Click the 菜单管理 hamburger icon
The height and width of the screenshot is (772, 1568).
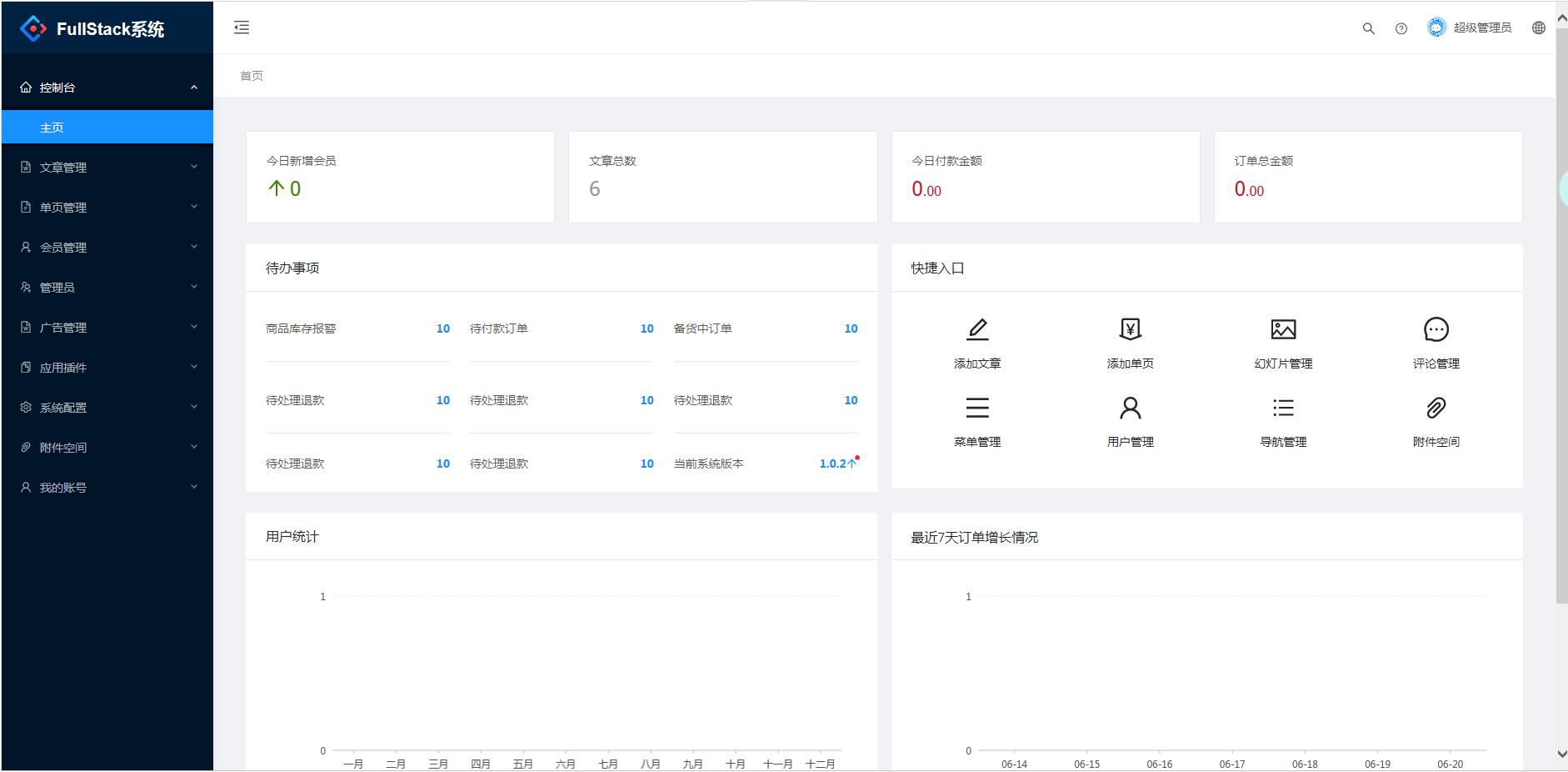coord(977,408)
